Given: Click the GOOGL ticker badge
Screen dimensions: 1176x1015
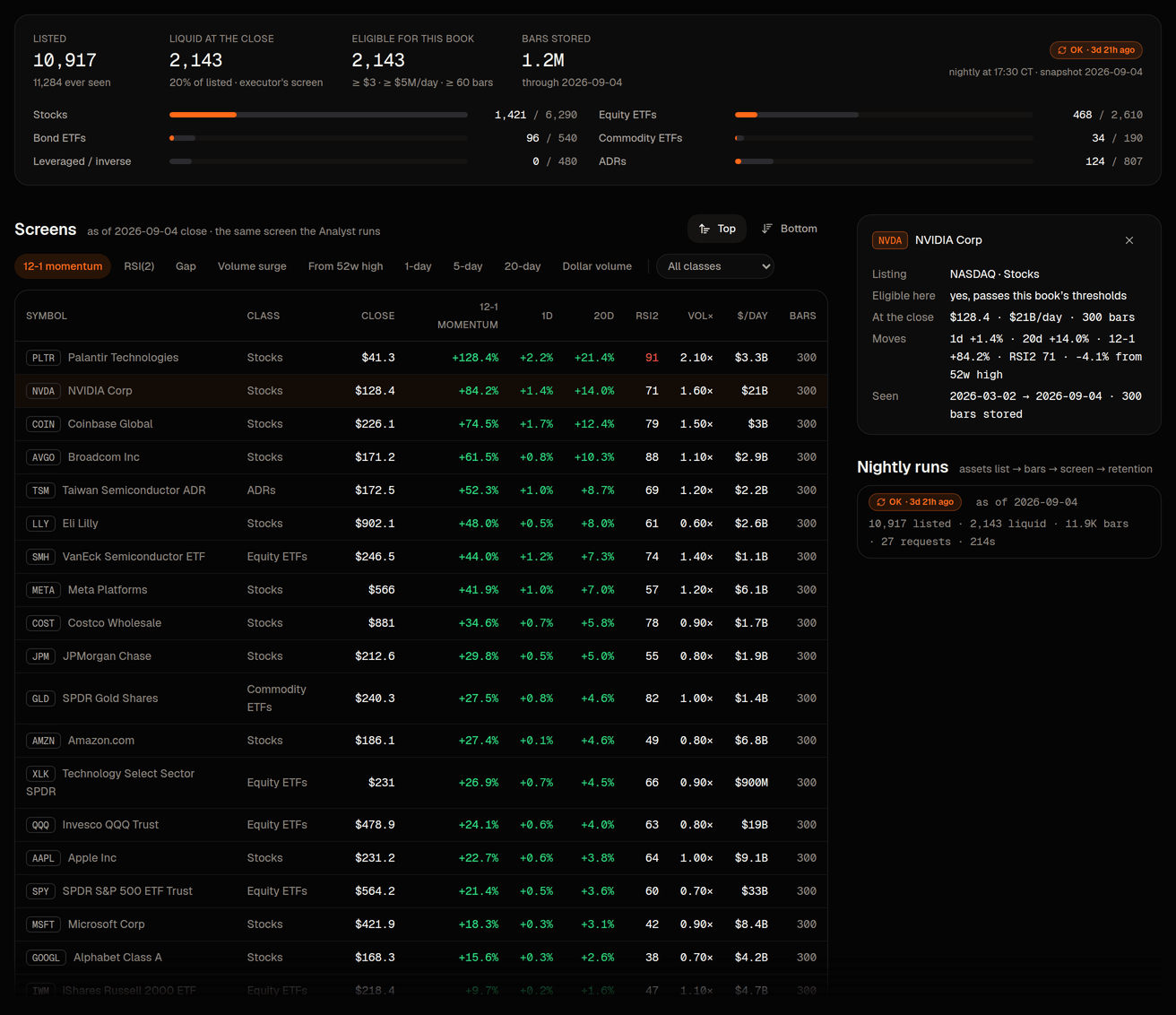Looking at the screenshot, I should [46, 958].
